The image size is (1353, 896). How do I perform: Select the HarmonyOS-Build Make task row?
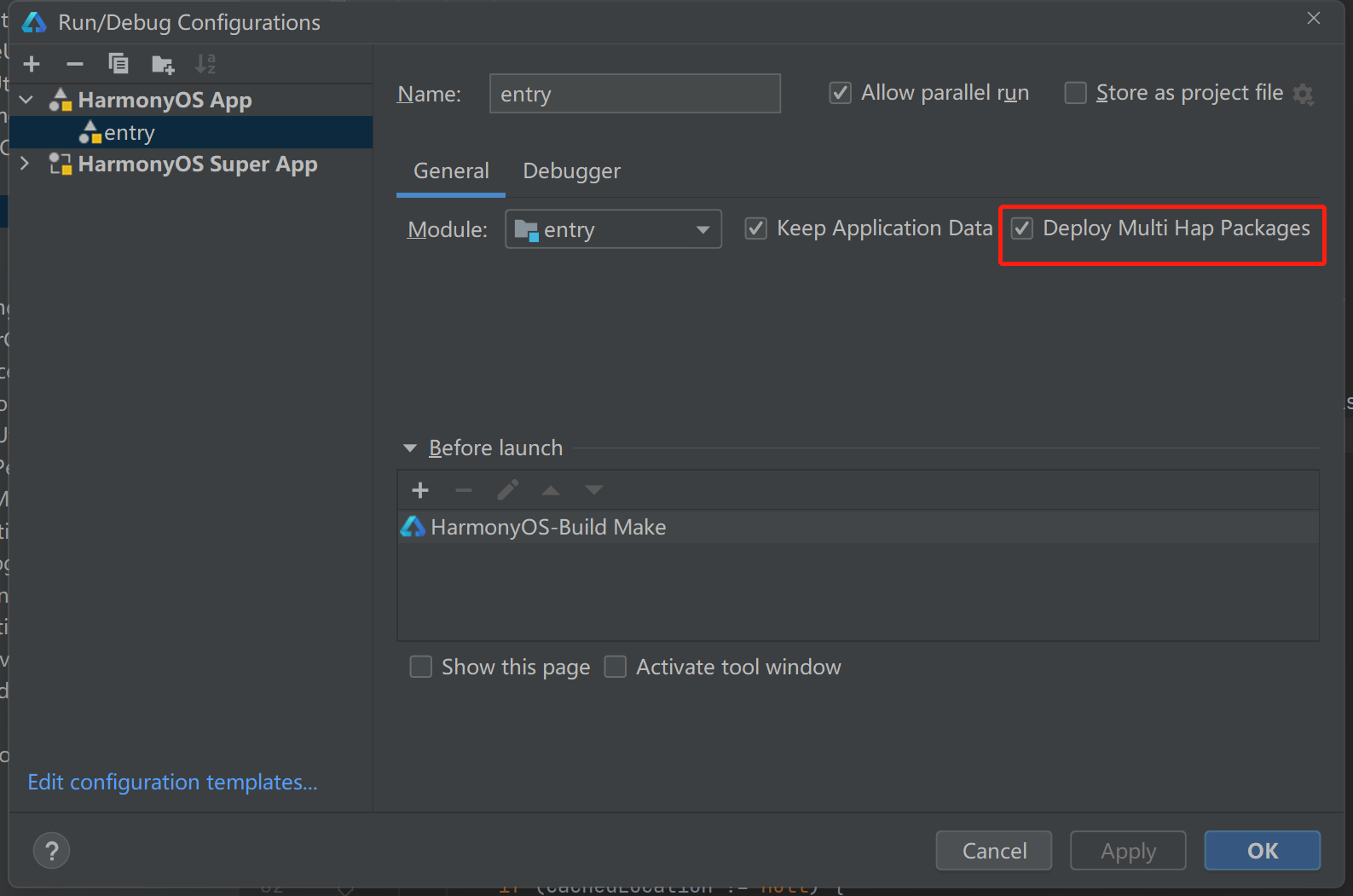pyautogui.click(x=859, y=527)
